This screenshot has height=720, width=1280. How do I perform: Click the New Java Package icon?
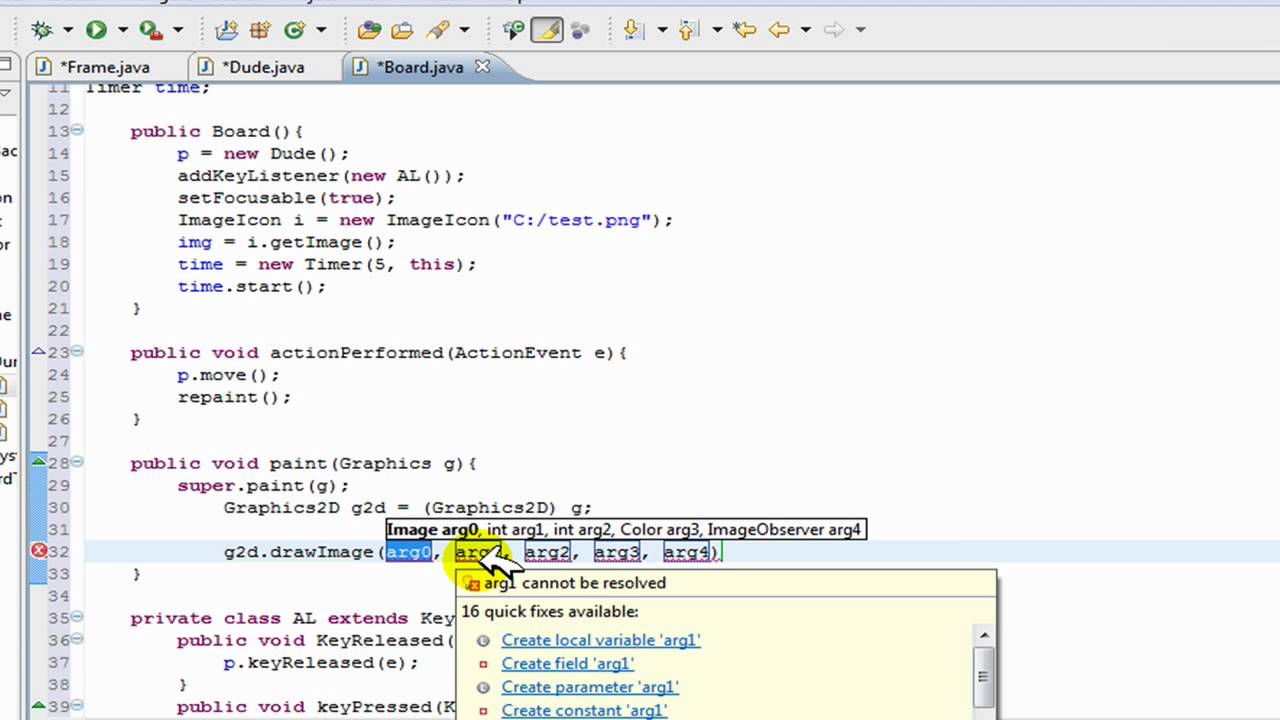(x=259, y=30)
